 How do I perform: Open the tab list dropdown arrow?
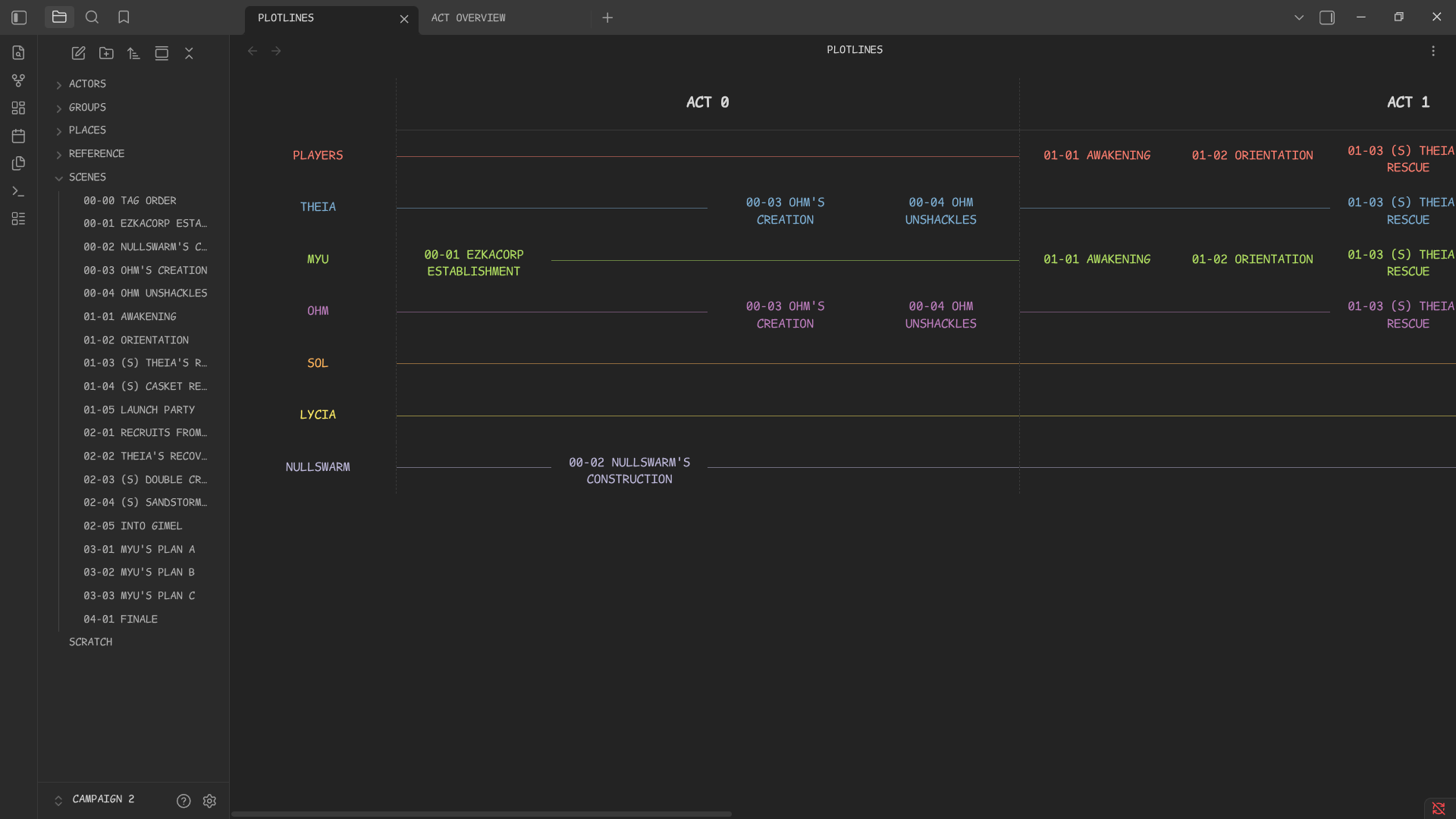click(1299, 17)
